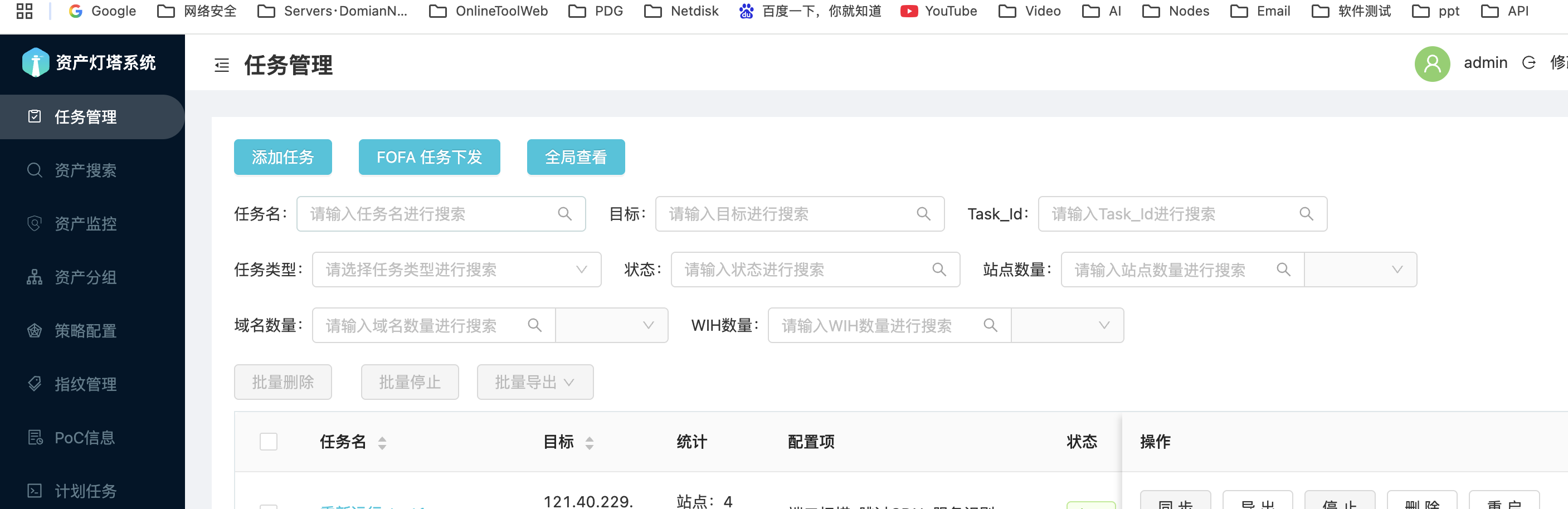The width and height of the screenshot is (1568, 509).
Task: Click search icon in Task_Id field
Action: pos(1306,214)
